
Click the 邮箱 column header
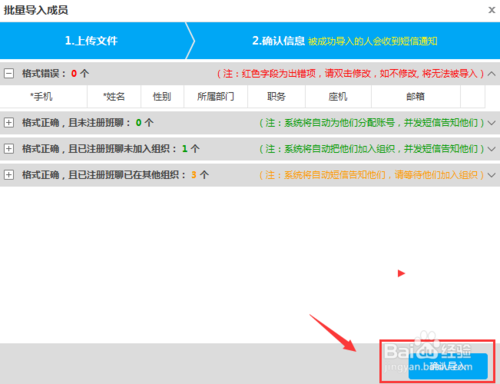point(416,97)
